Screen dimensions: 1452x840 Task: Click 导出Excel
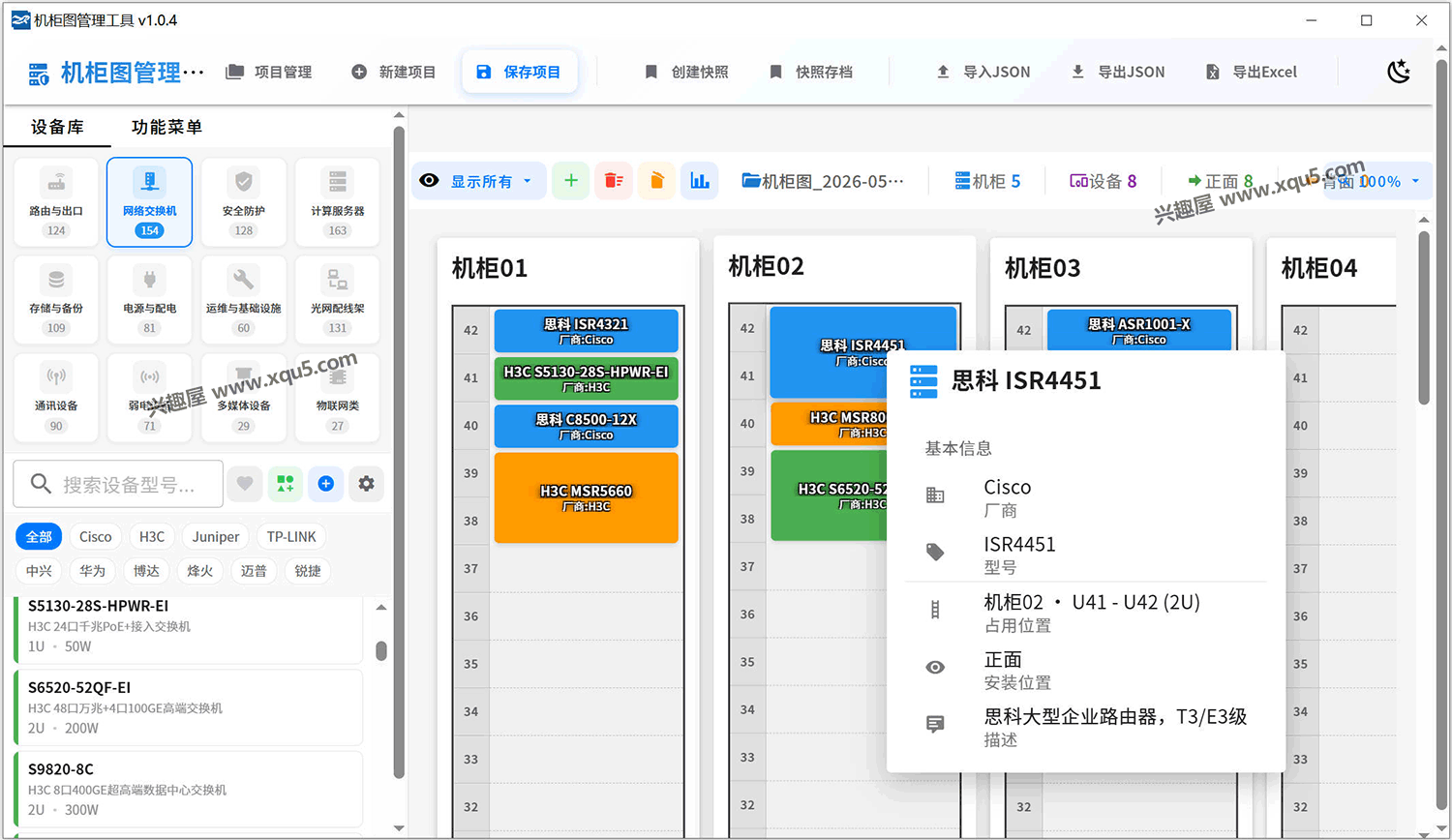click(1252, 72)
